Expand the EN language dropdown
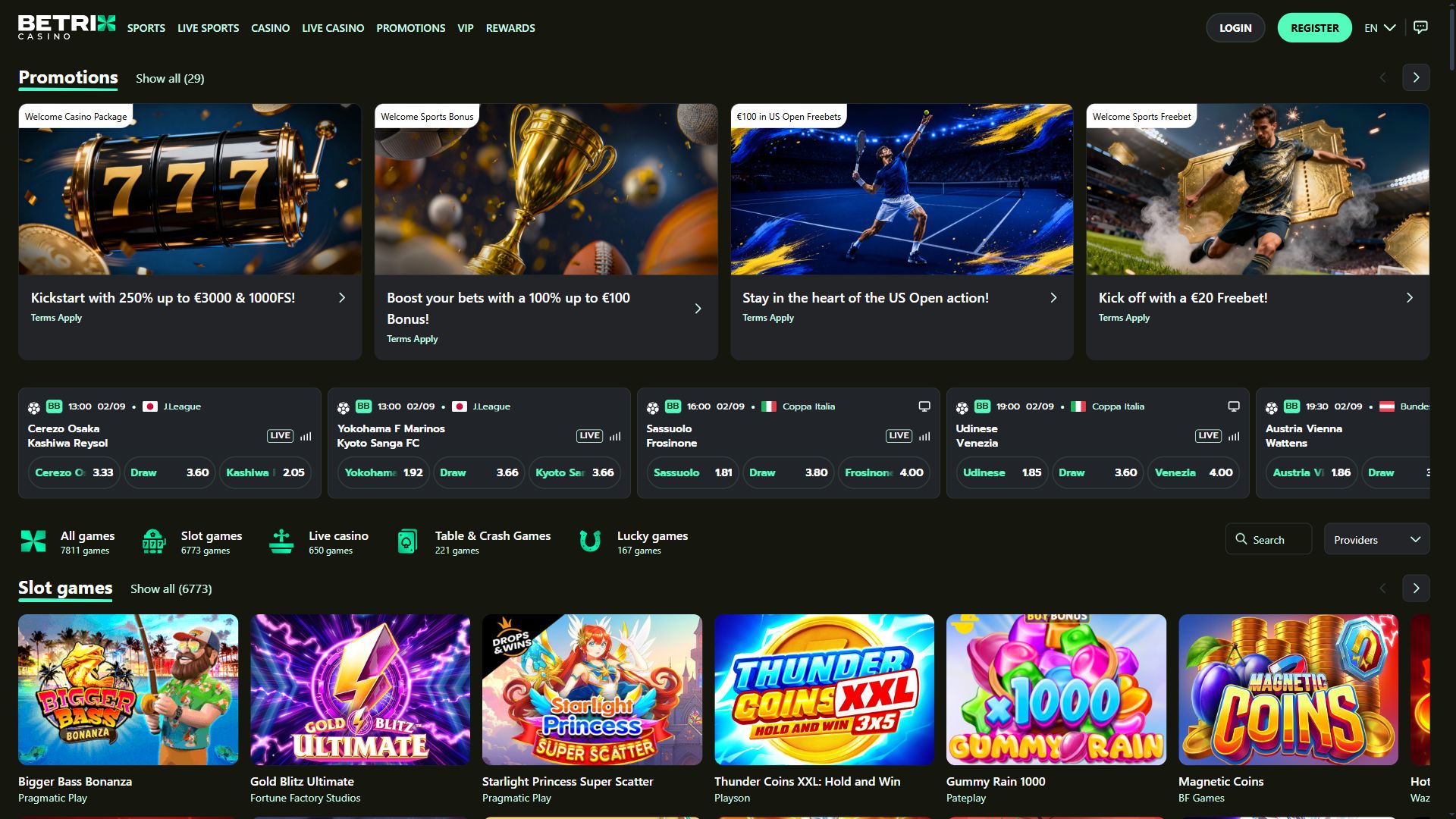This screenshot has width=1456, height=819. (x=1379, y=28)
